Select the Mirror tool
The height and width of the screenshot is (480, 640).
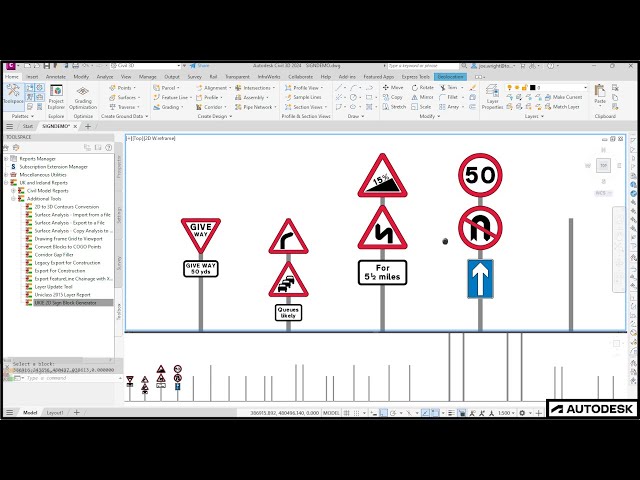coord(422,97)
